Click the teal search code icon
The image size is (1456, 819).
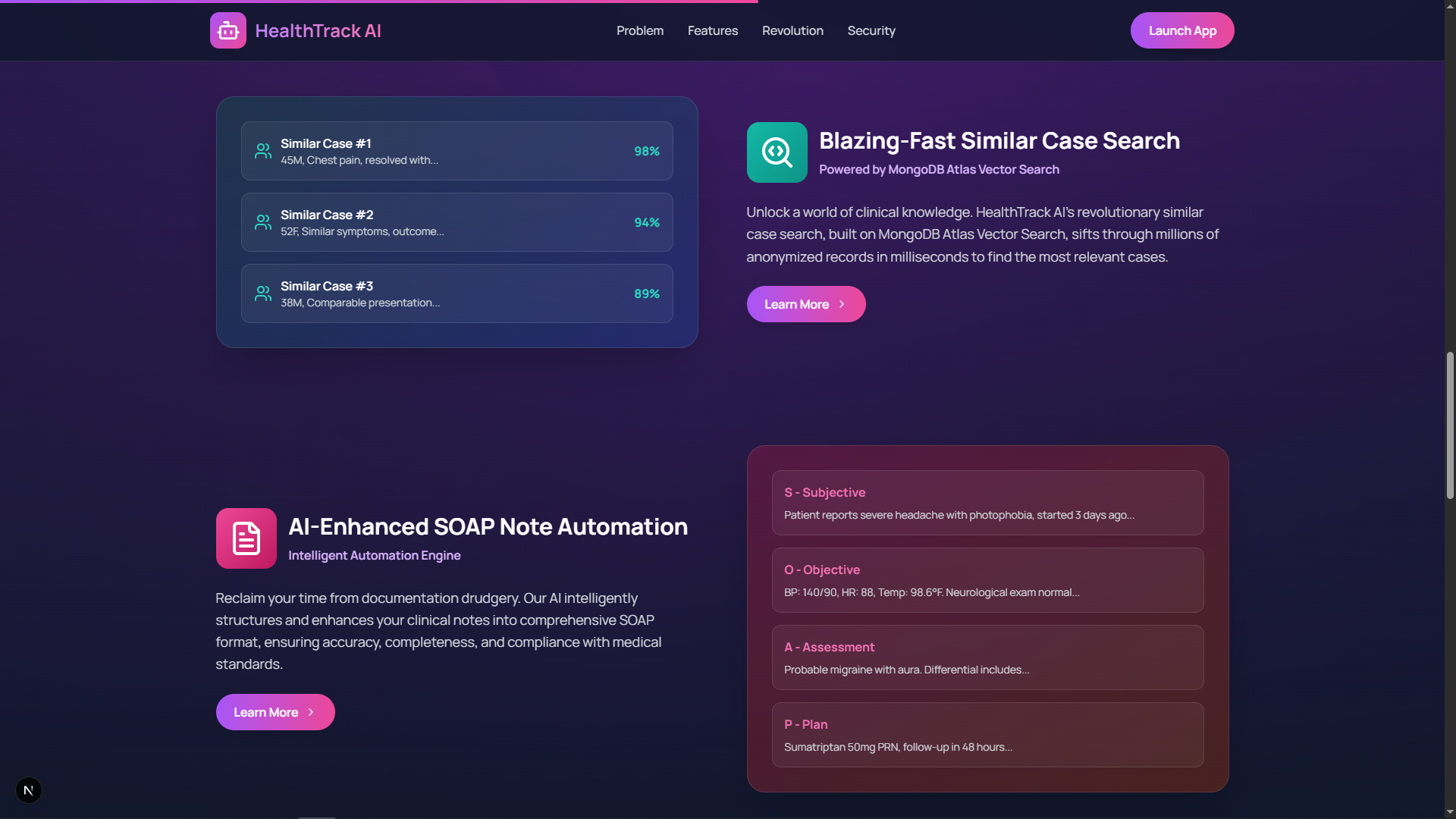[777, 152]
